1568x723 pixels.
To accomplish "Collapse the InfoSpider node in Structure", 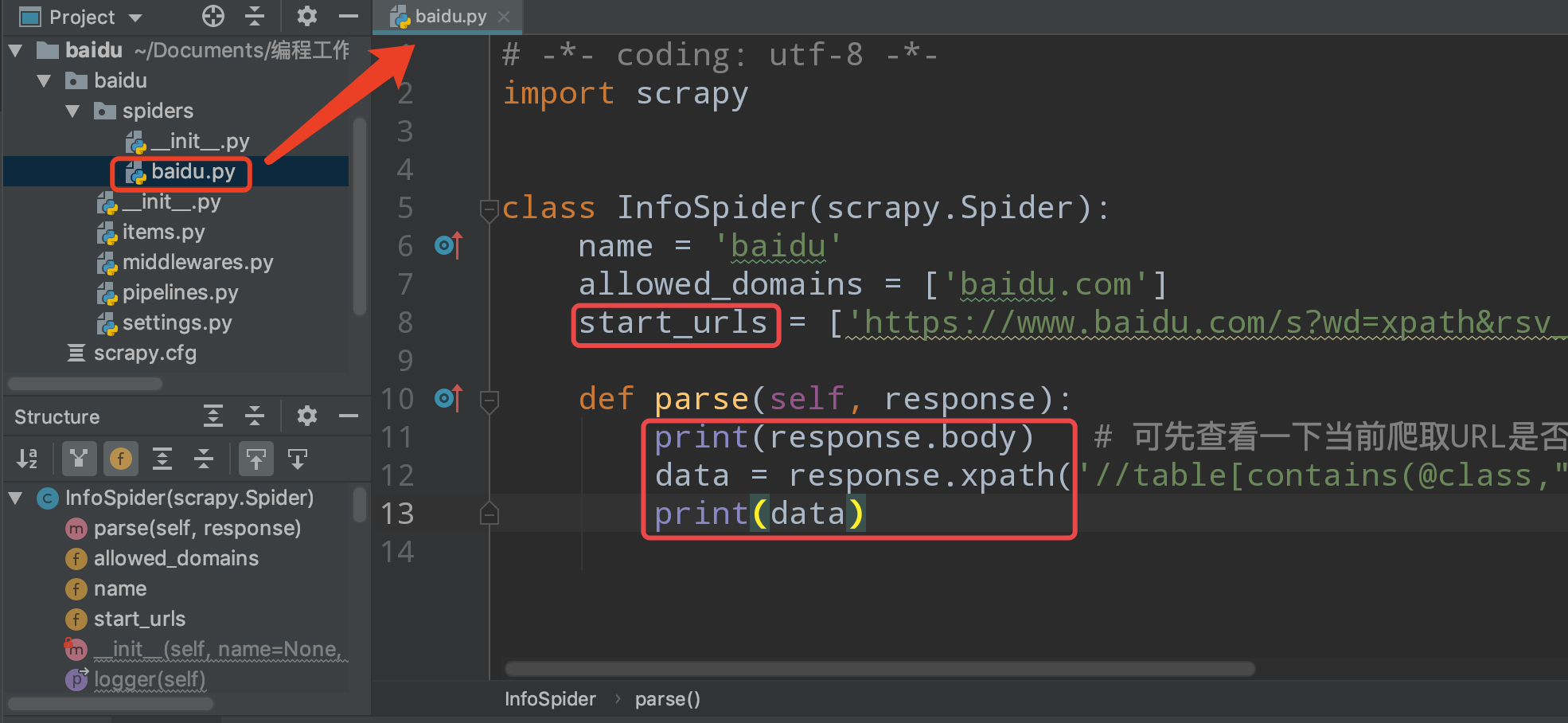I will (14, 497).
